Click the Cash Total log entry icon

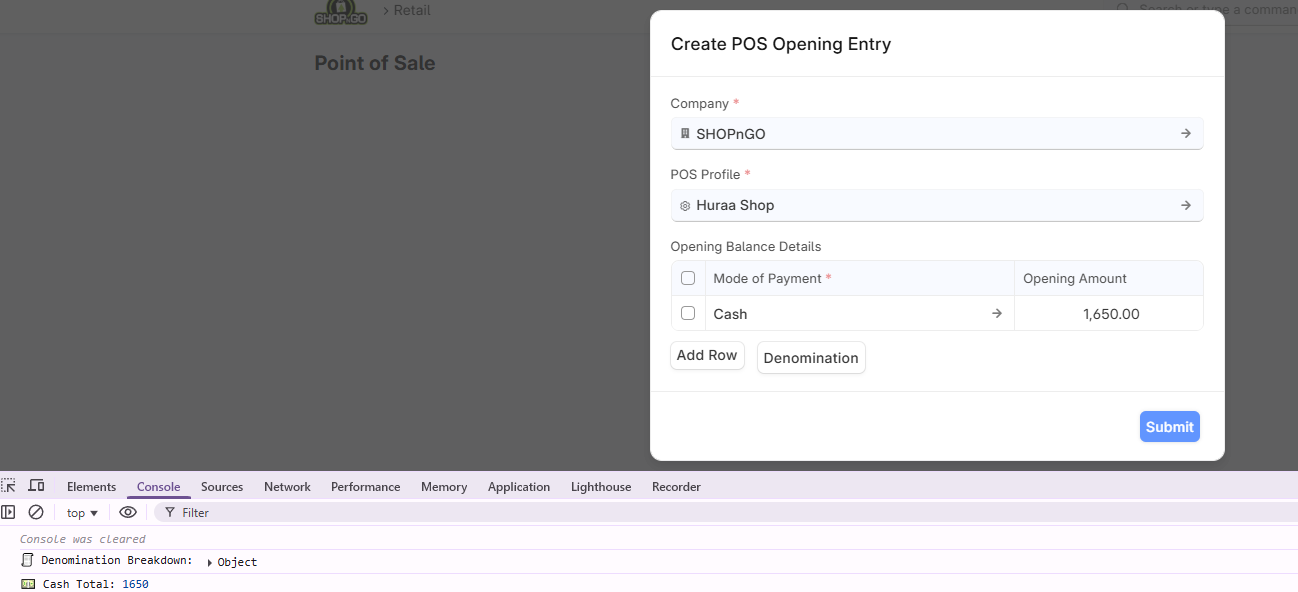(x=28, y=584)
